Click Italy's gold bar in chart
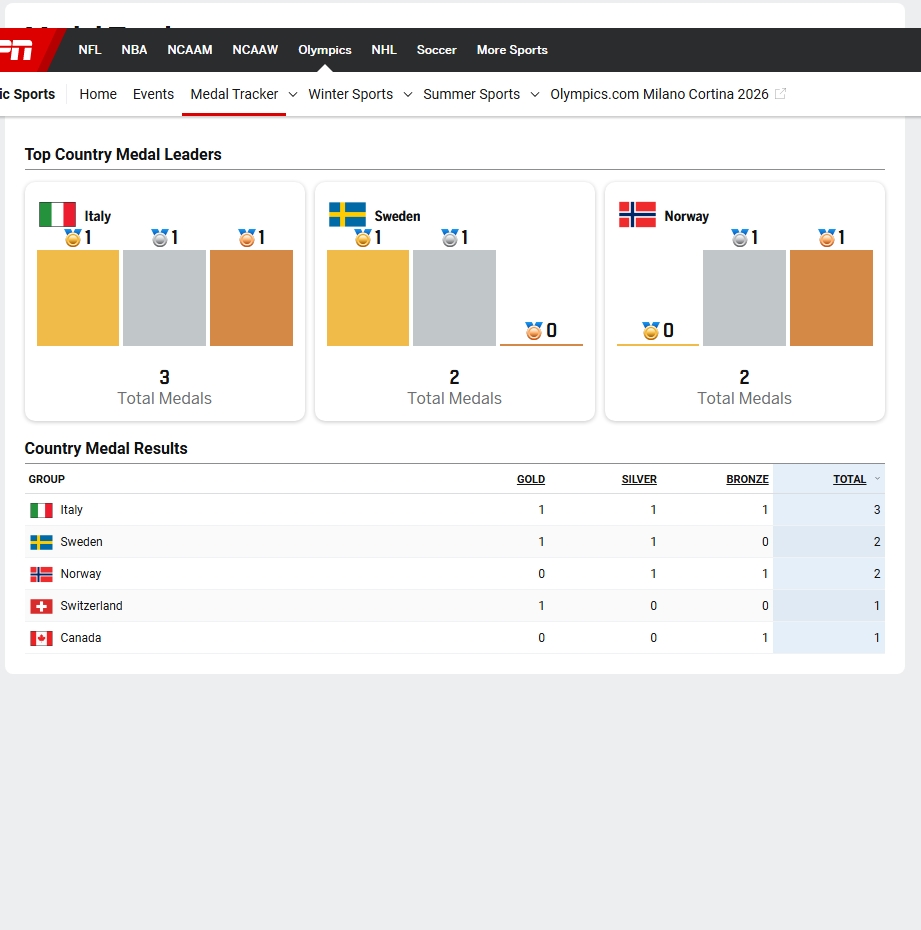 (x=78, y=298)
